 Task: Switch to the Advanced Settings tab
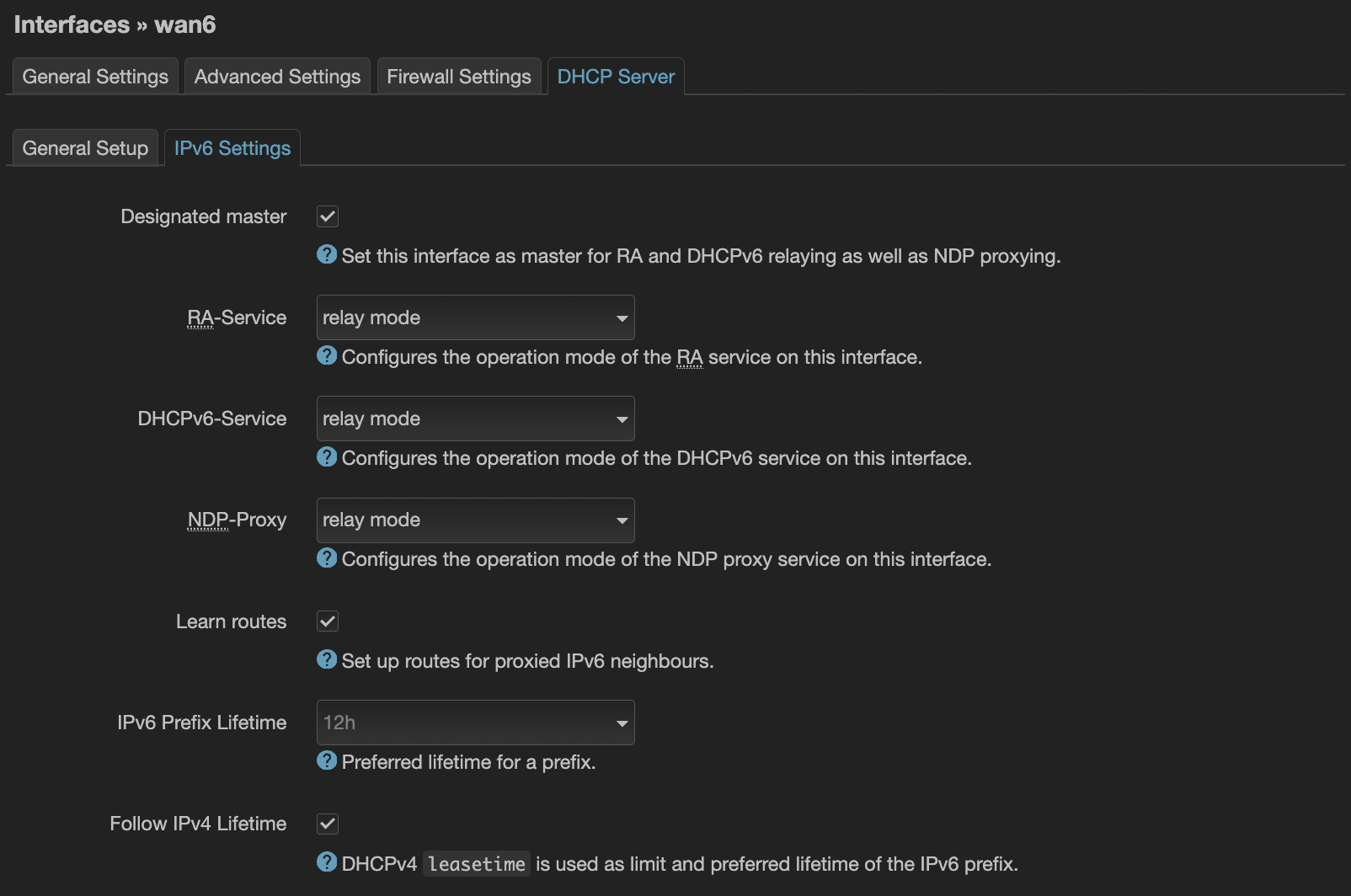tap(276, 76)
